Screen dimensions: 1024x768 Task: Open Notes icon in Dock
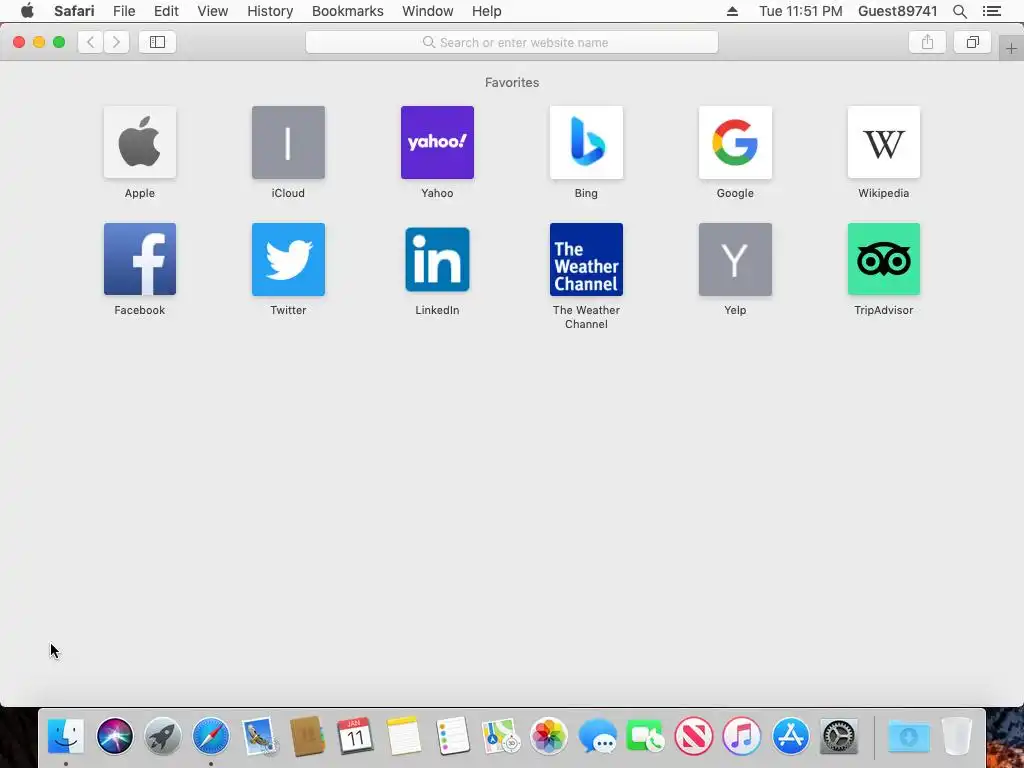pyautogui.click(x=404, y=736)
